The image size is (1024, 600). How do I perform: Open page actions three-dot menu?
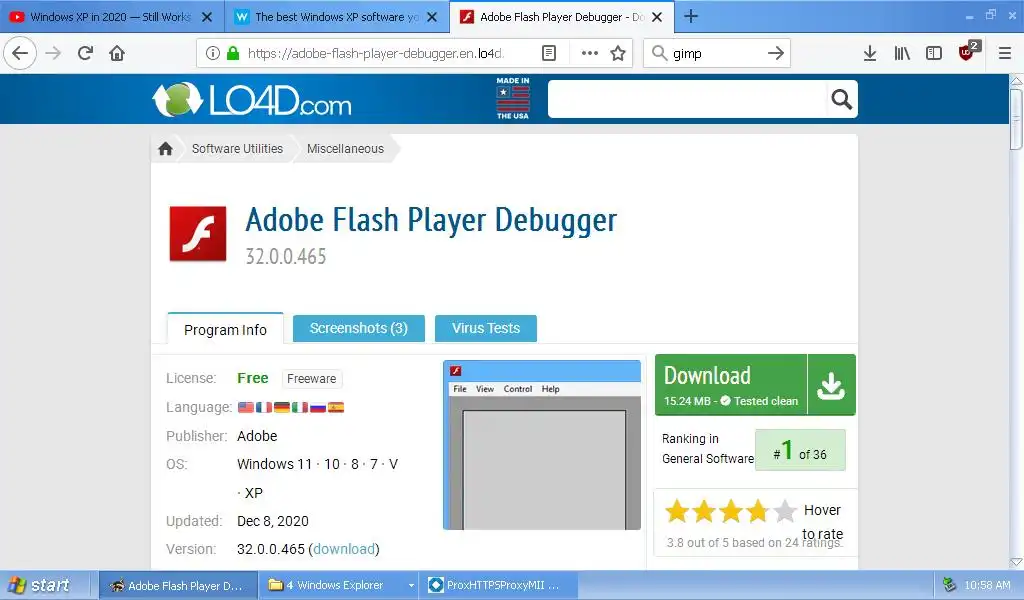589,53
